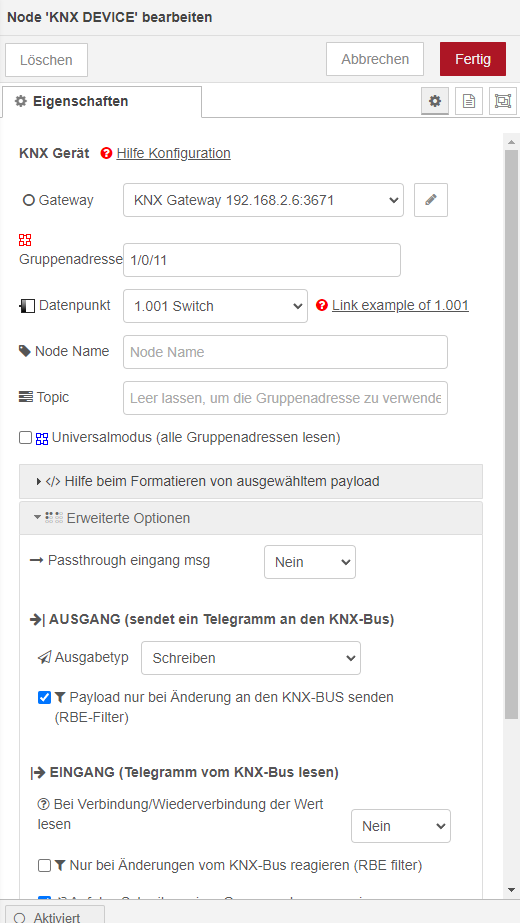Image resolution: width=520 pixels, height=923 pixels.
Task: Open node appearance icon
Action: point(503,101)
